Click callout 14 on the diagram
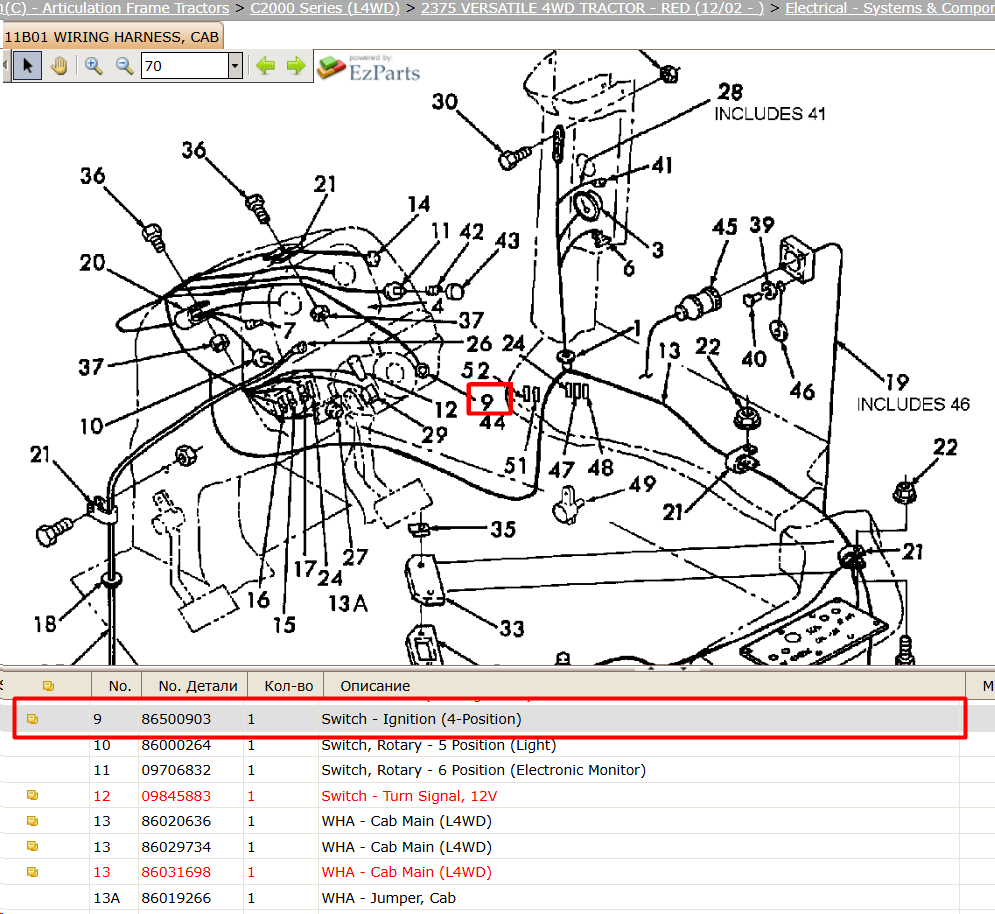 (x=419, y=204)
